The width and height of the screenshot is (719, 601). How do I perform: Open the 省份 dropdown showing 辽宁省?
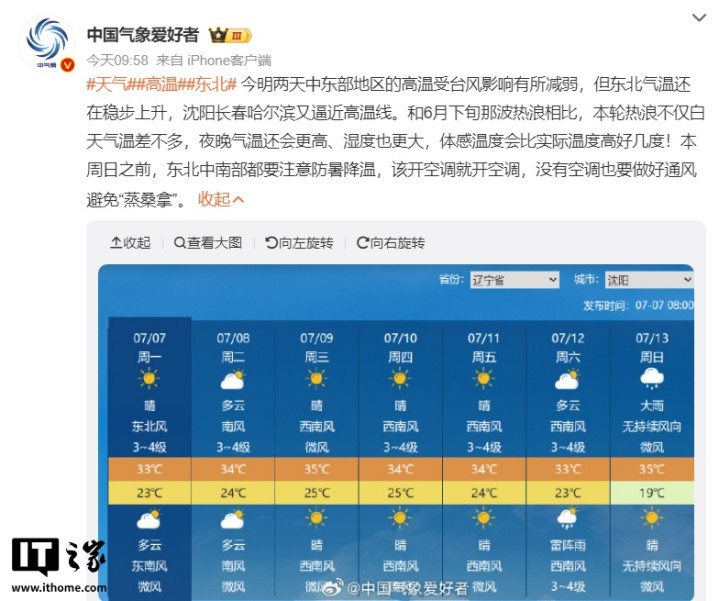(x=514, y=280)
